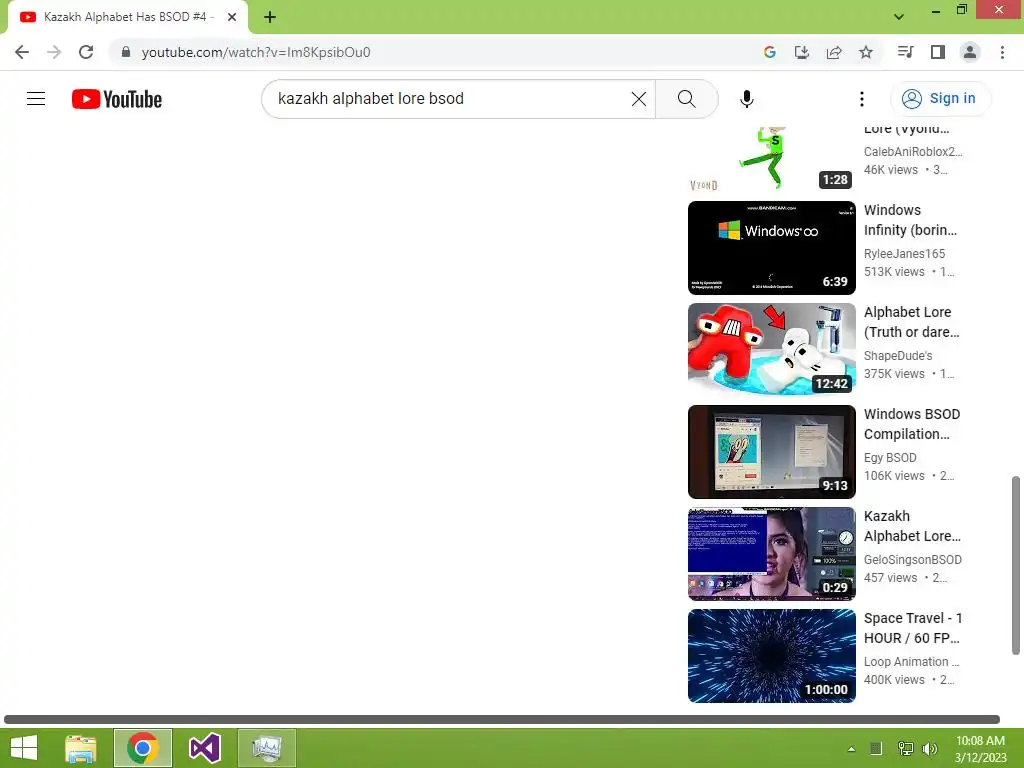Screen dimensions: 1024x768
Task: Open the volume control in the tray
Action: (x=930, y=748)
